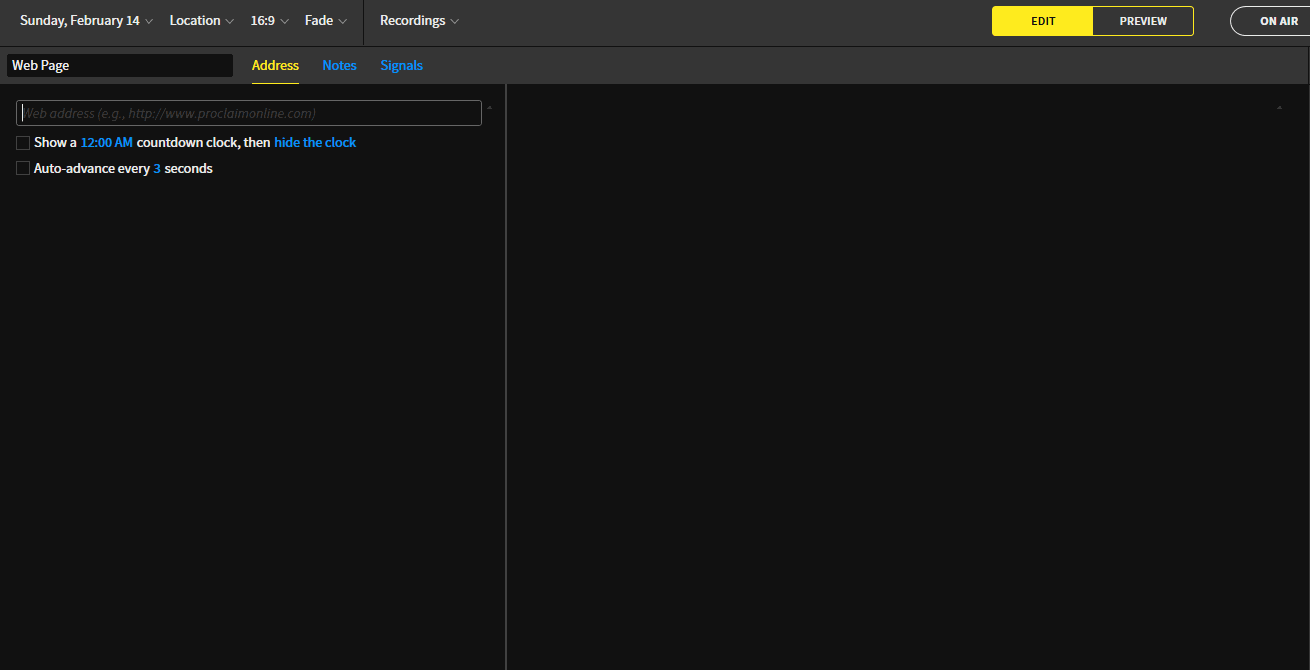1310x670 pixels.
Task: Open the Notes tab
Action: [339, 65]
